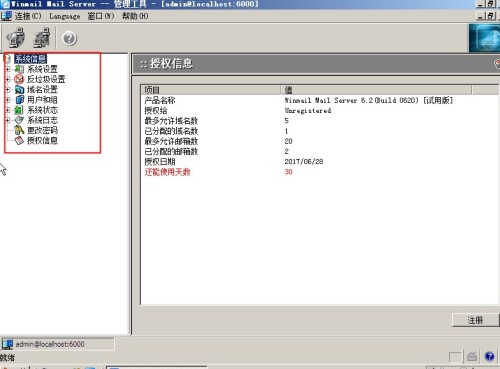Click the 系统信息 root node icon
The image size is (500, 369).
point(8,59)
